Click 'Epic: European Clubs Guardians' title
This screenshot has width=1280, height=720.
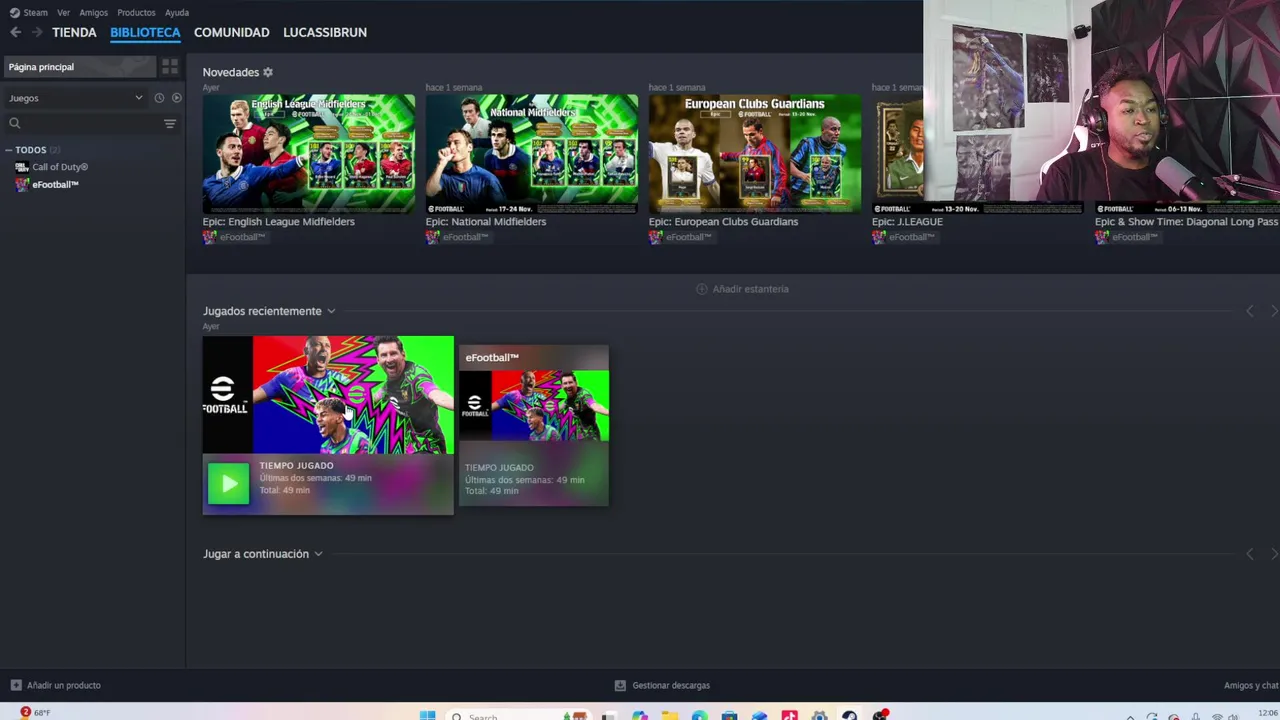click(x=724, y=222)
